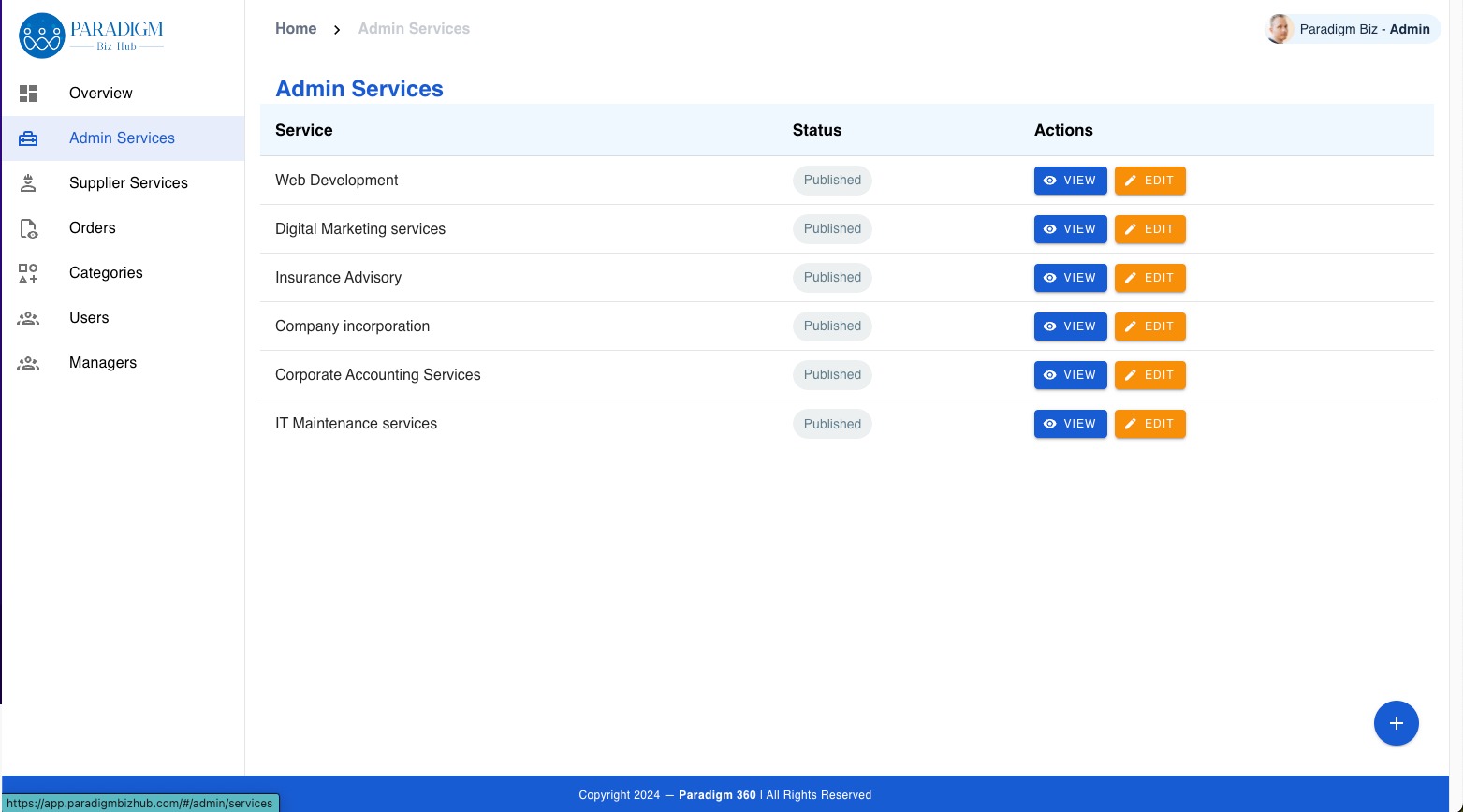View the Web Development service
The height and width of the screenshot is (812, 1463).
pyautogui.click(x=1070, y=181)
